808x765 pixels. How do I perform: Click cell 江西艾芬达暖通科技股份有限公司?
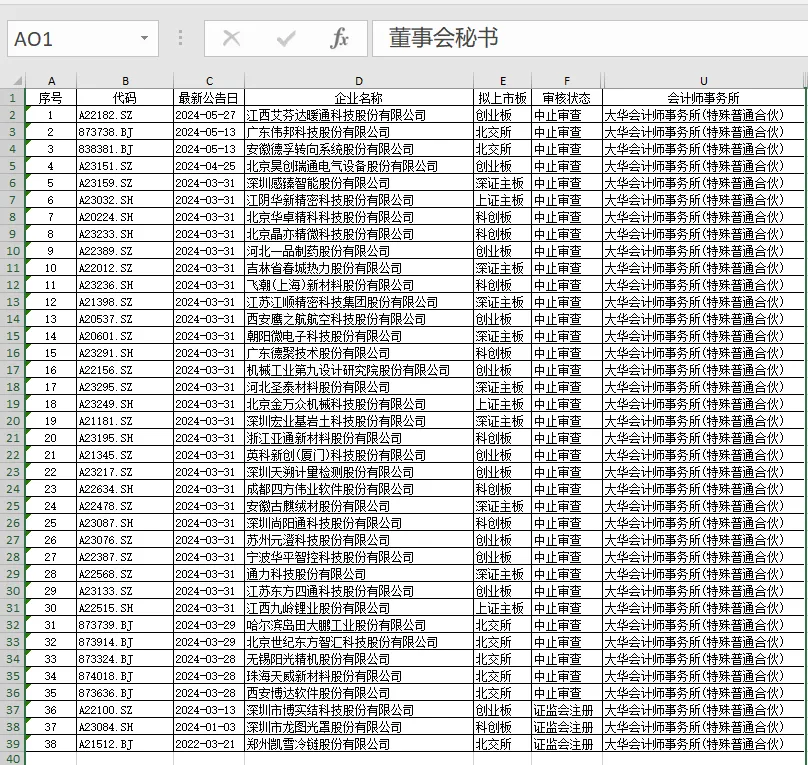click(359, 115)
